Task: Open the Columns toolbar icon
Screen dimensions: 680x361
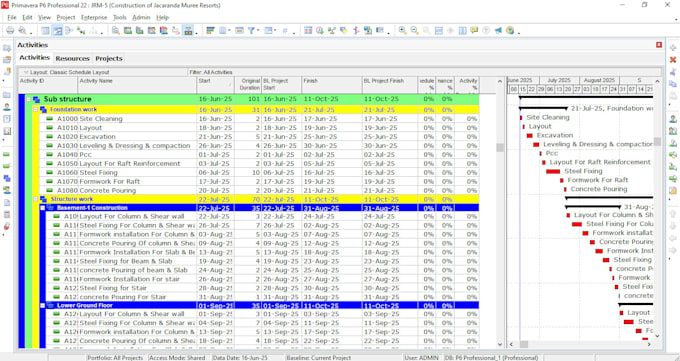Action: (x=223, y=30)
